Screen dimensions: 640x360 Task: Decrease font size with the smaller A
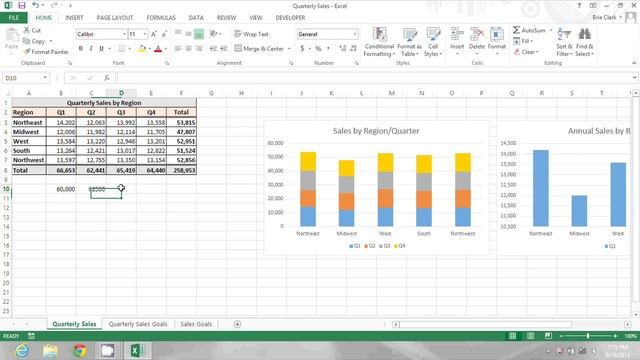(x=164, y=34)
